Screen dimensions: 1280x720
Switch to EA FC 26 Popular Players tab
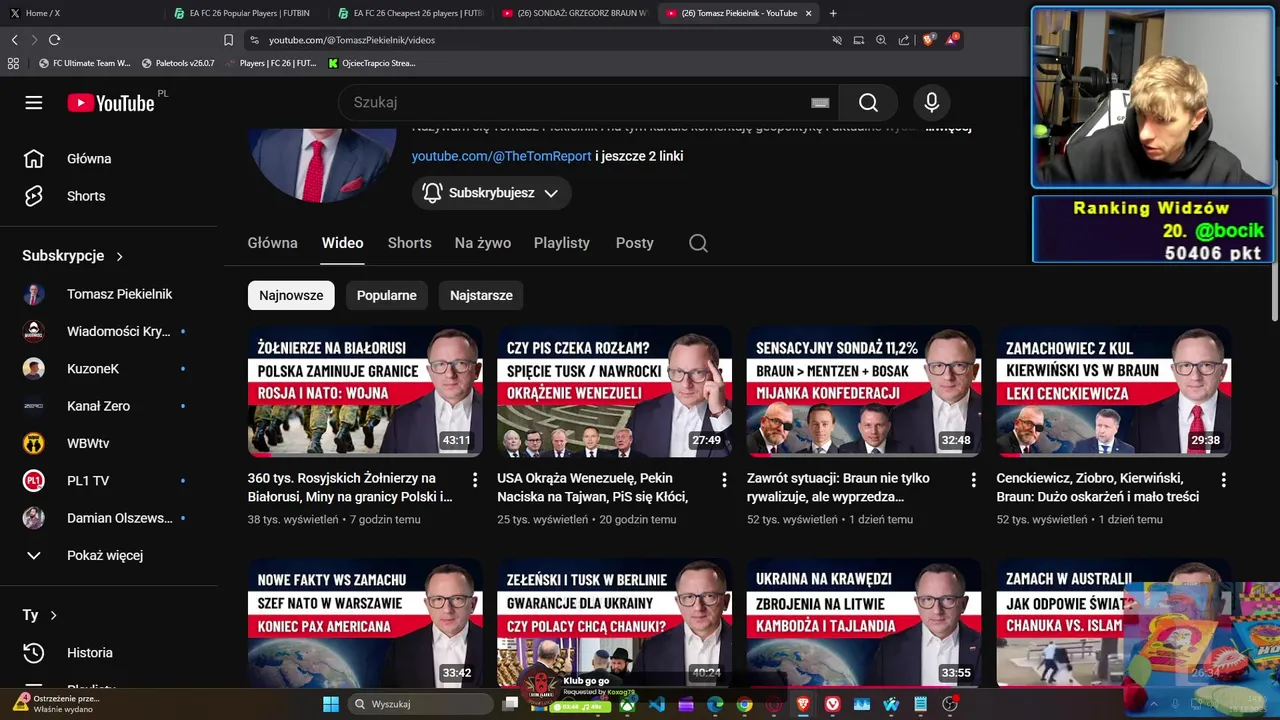(x=245, y=13)
